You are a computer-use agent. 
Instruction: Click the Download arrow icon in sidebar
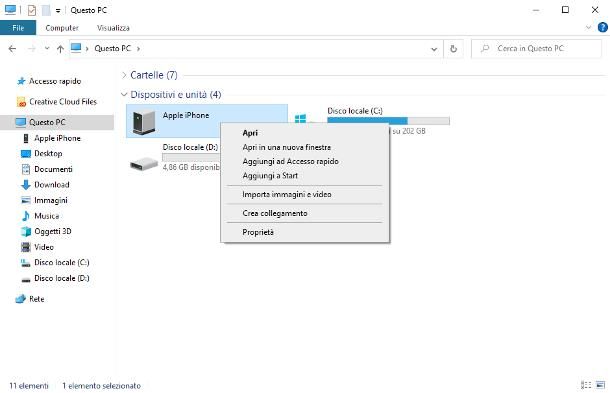tap(26, 185)
